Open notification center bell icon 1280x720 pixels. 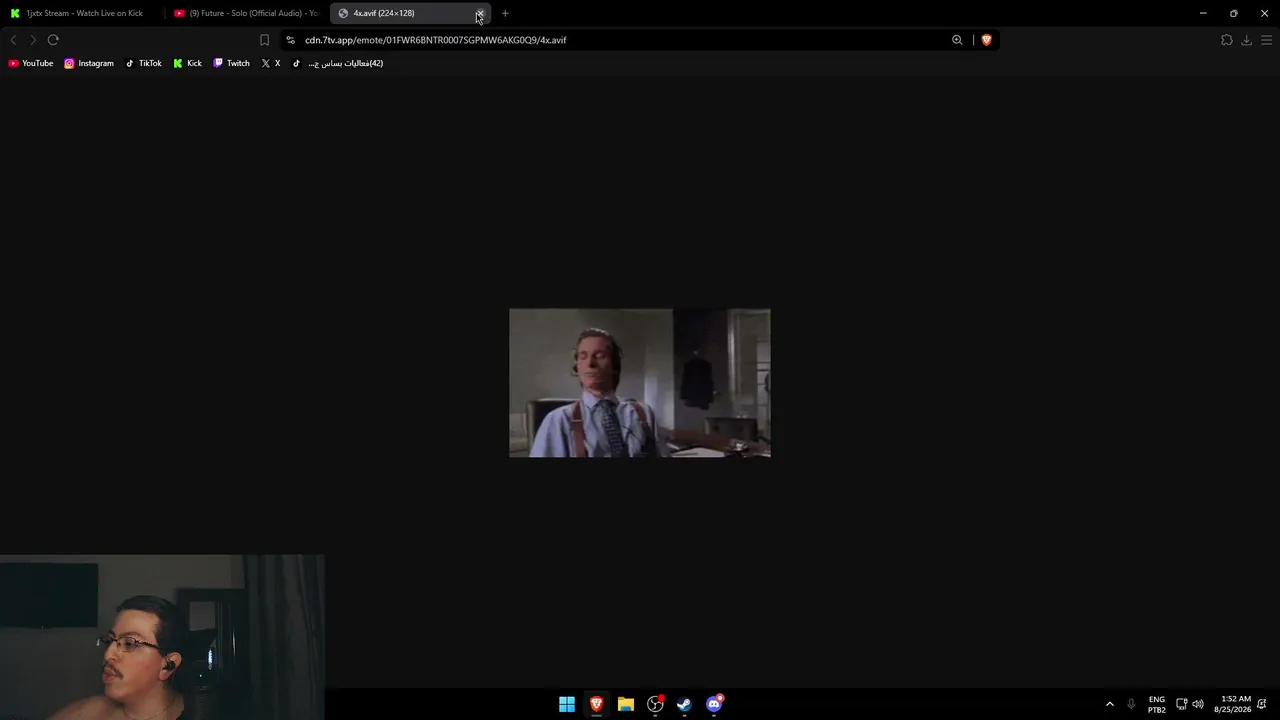click(1263, 704)
